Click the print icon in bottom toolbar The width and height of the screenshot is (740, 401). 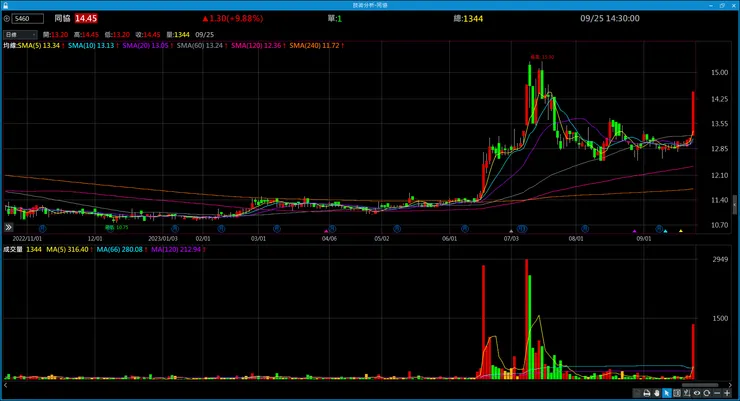[647, 393]
